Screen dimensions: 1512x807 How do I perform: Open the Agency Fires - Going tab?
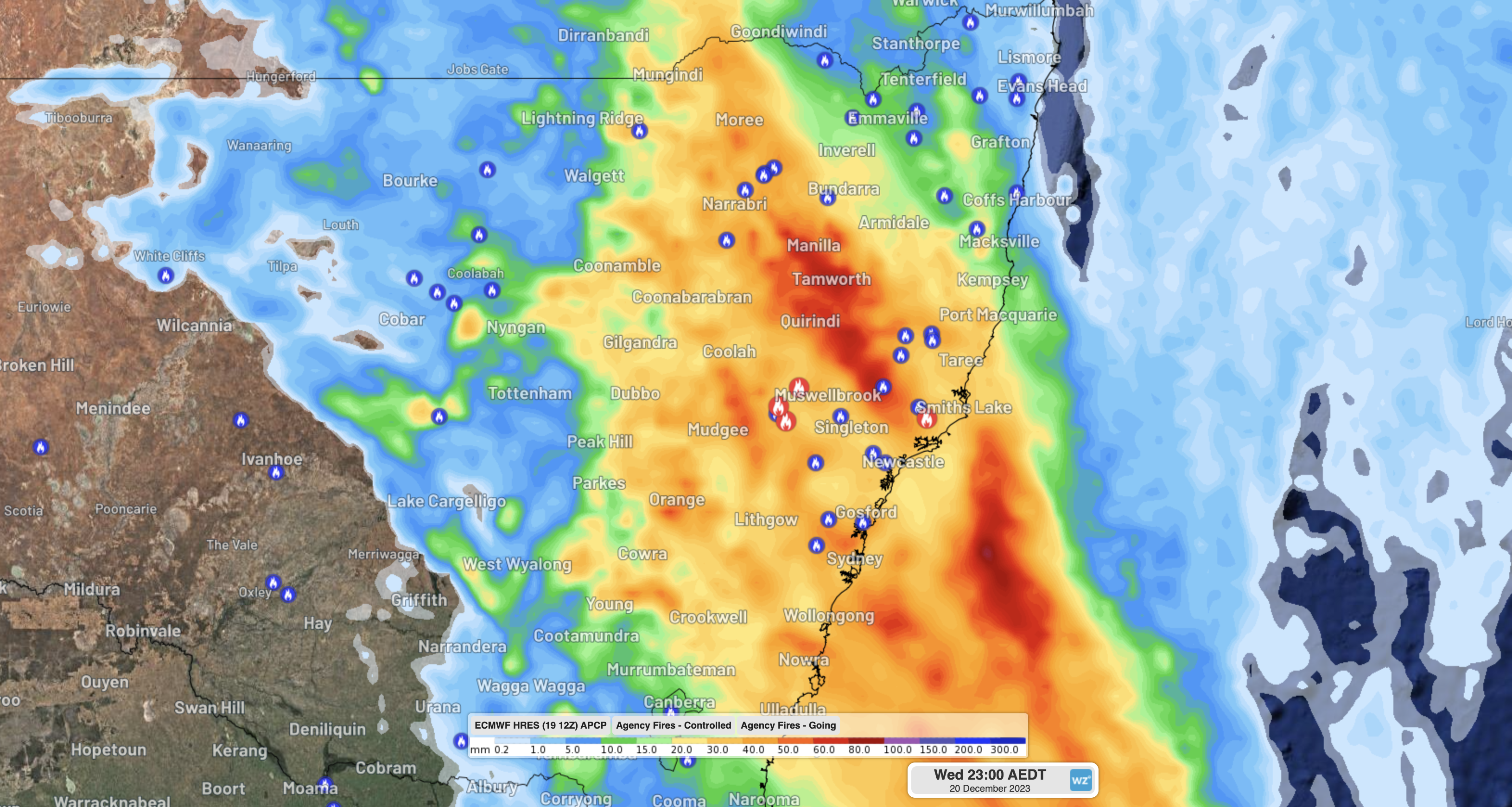pos(788,725)
